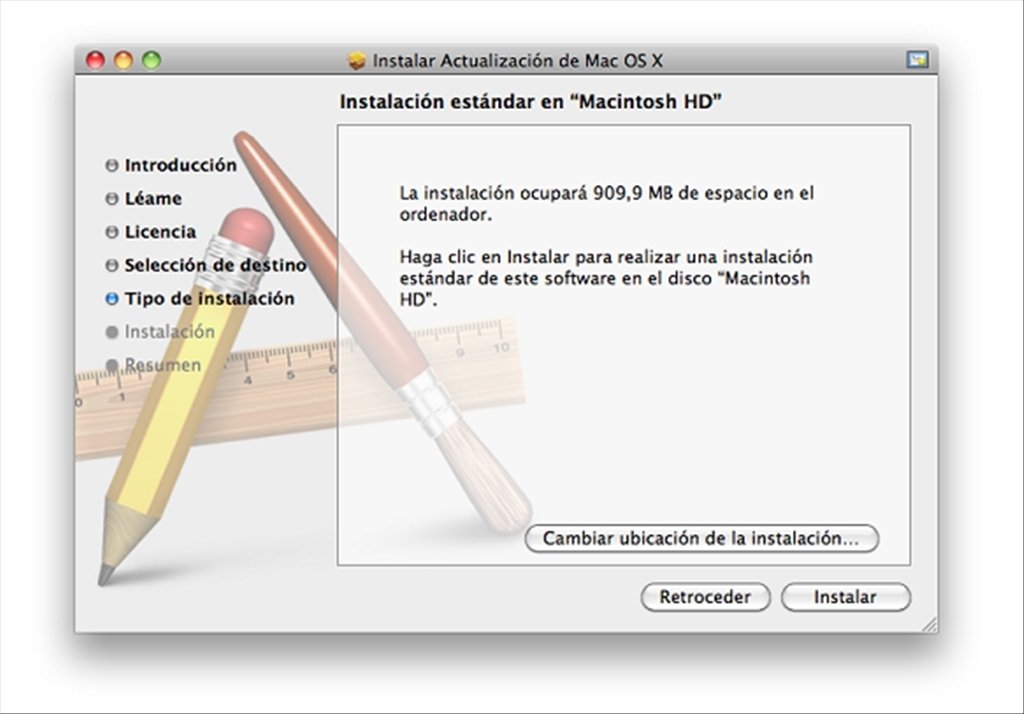Select the Selección de destino step

pyautogui.click(x=215, y=265)
